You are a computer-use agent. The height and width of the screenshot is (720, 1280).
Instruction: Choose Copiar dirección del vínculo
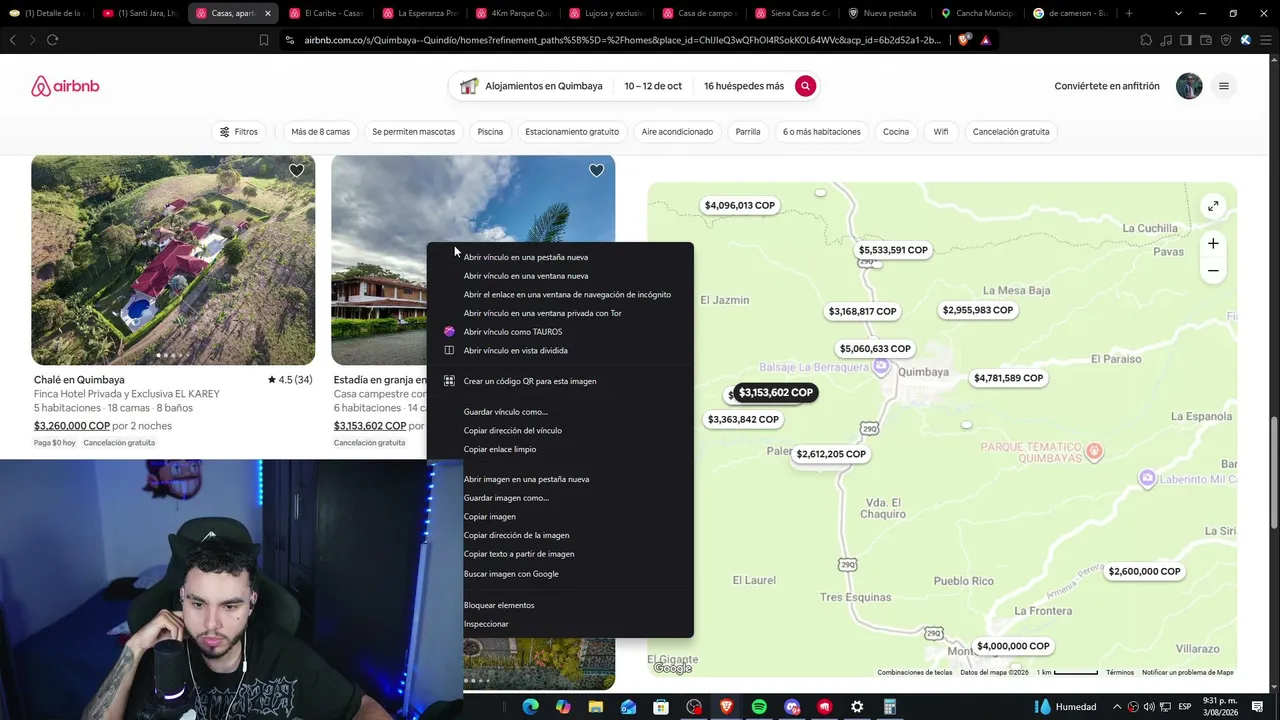(560, 431)
